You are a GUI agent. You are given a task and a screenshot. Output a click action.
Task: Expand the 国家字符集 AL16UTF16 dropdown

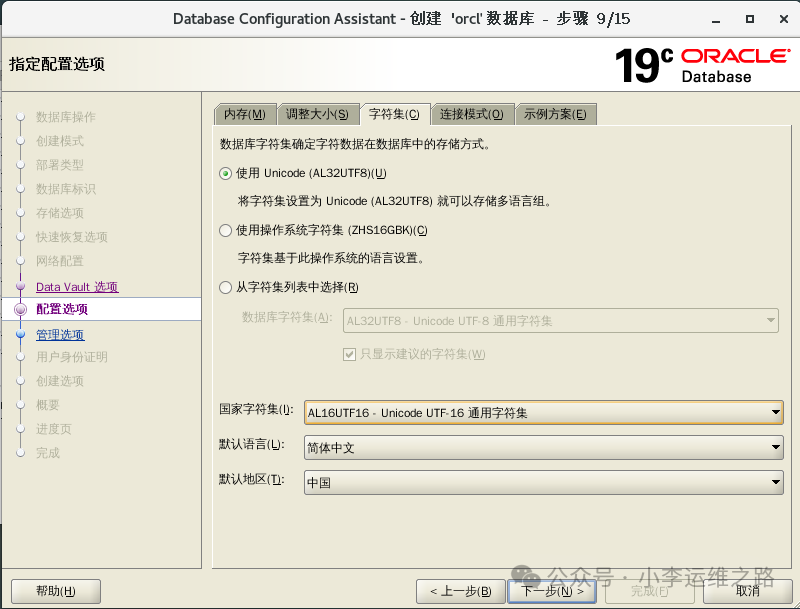click(x=544, y=413)
